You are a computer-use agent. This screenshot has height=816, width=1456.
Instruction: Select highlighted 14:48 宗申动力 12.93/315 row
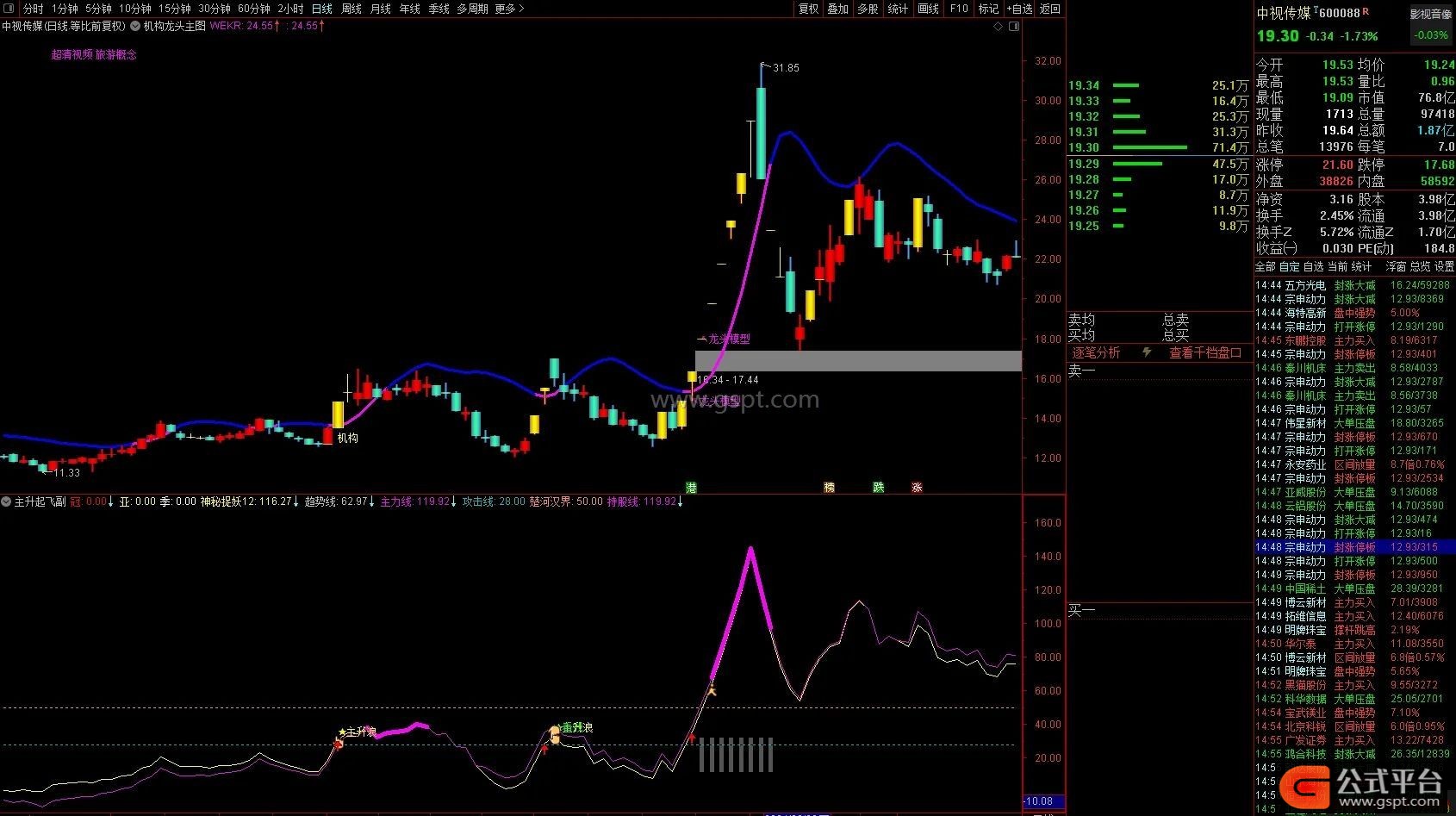1353,547
